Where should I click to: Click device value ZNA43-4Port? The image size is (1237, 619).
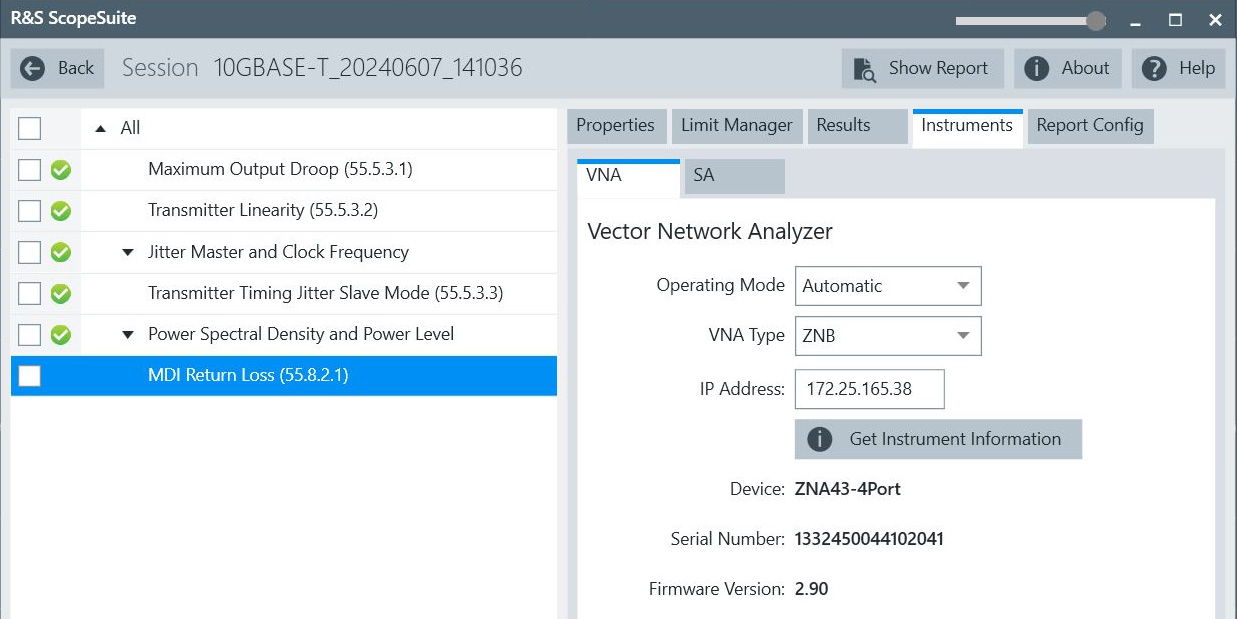click(848, 489)
